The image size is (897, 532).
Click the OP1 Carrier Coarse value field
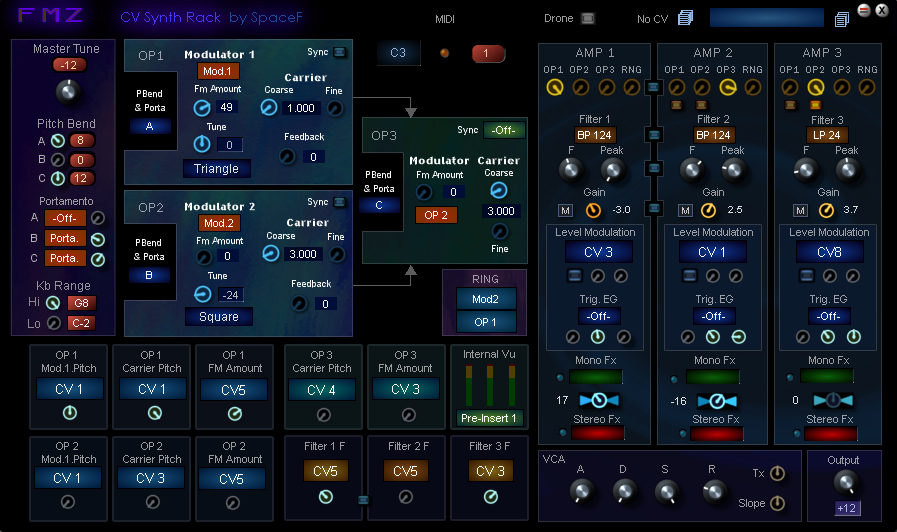[x=301, y=108]
